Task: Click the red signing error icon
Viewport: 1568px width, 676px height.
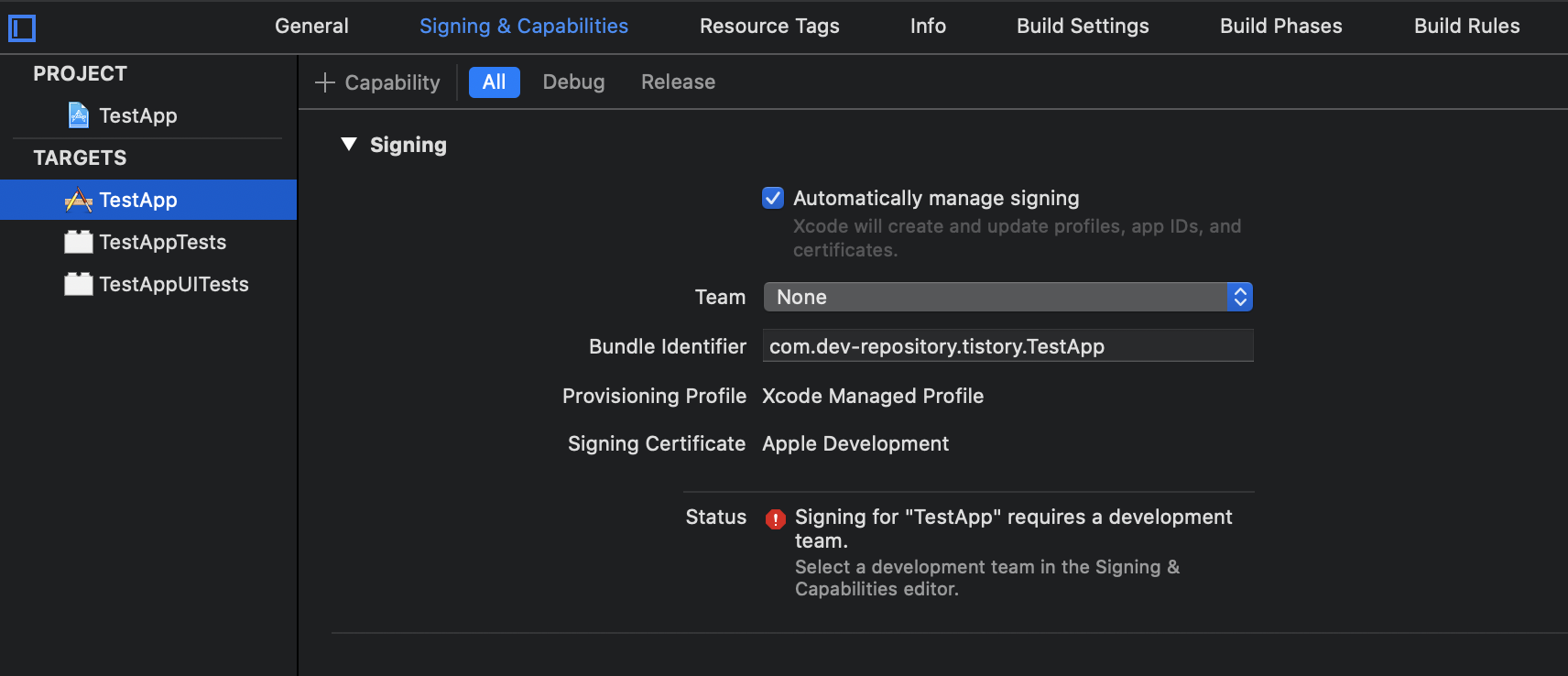Action: click(x=775, y=519)
